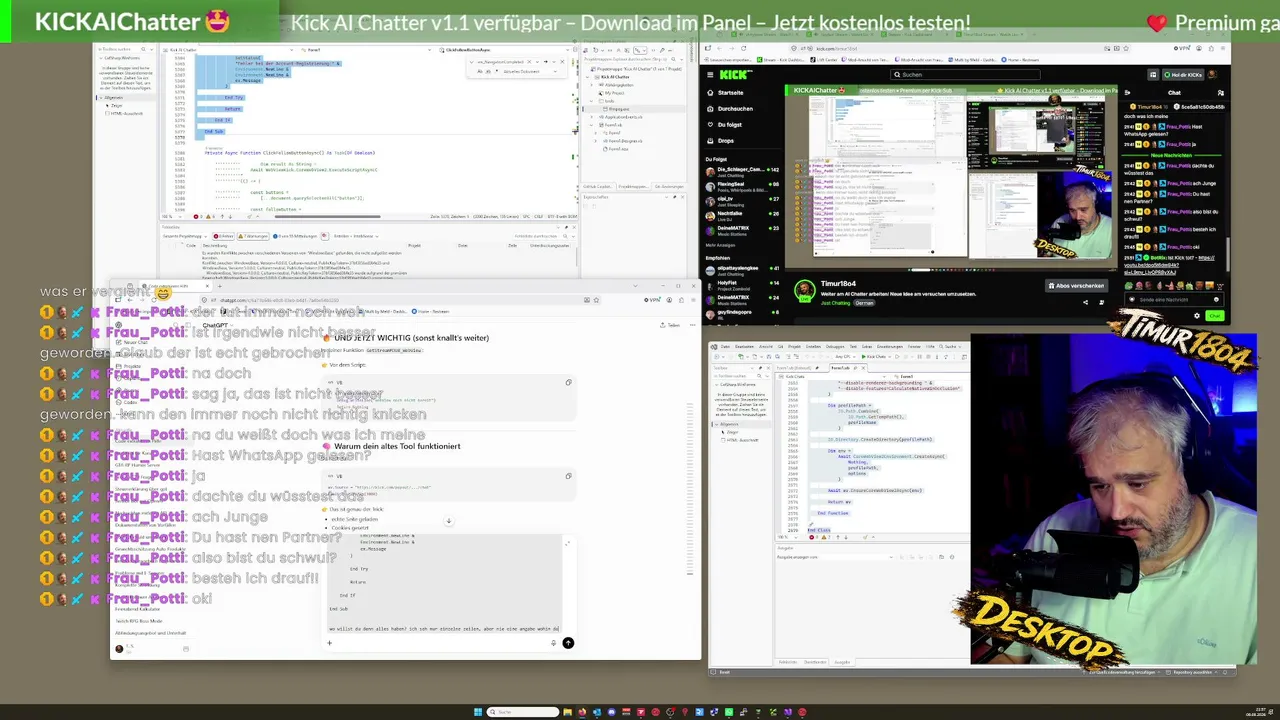Screen dimensions: 1280x720
Task: Click the Teilen button in ChatGPT
Action: click(x=670, y=325)
